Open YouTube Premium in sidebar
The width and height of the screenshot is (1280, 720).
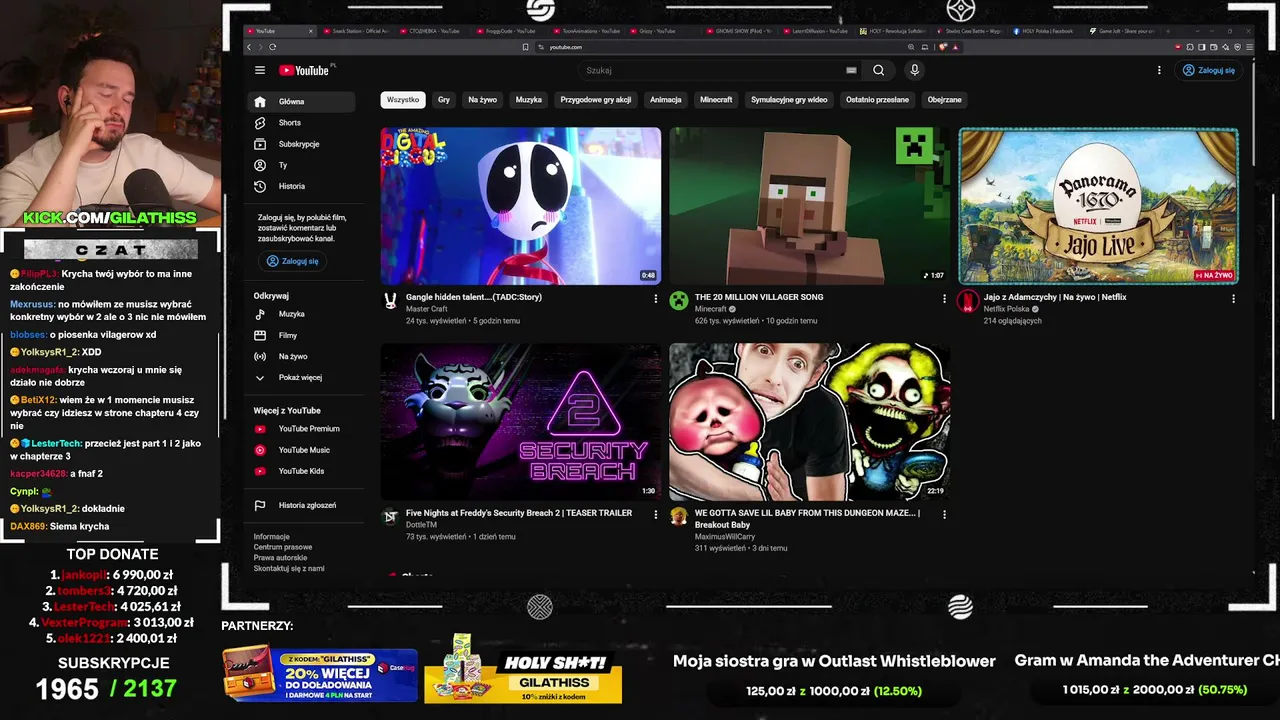[301, 429]
